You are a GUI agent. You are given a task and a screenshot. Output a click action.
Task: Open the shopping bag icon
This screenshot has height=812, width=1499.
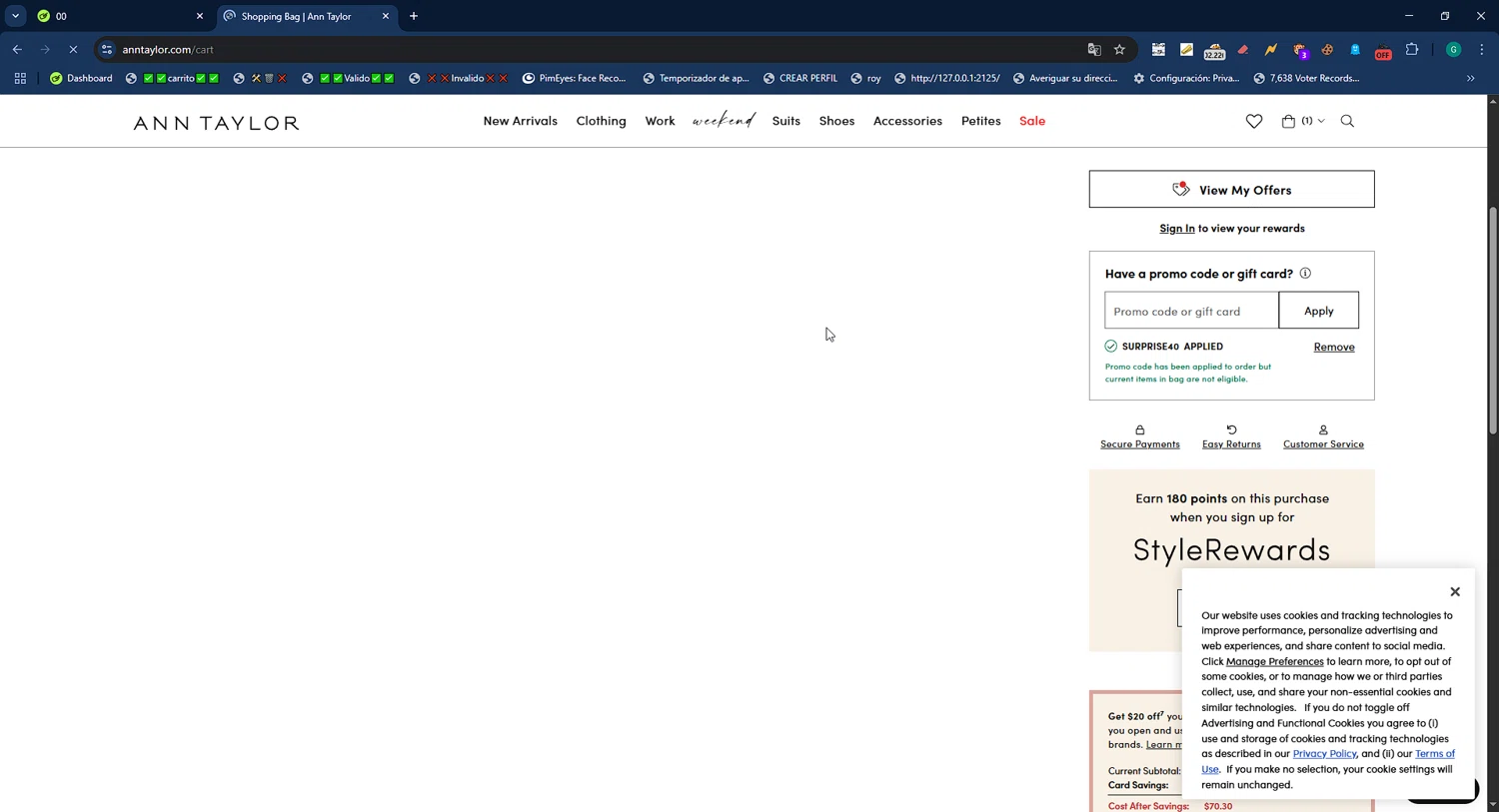pos(1288,121)
